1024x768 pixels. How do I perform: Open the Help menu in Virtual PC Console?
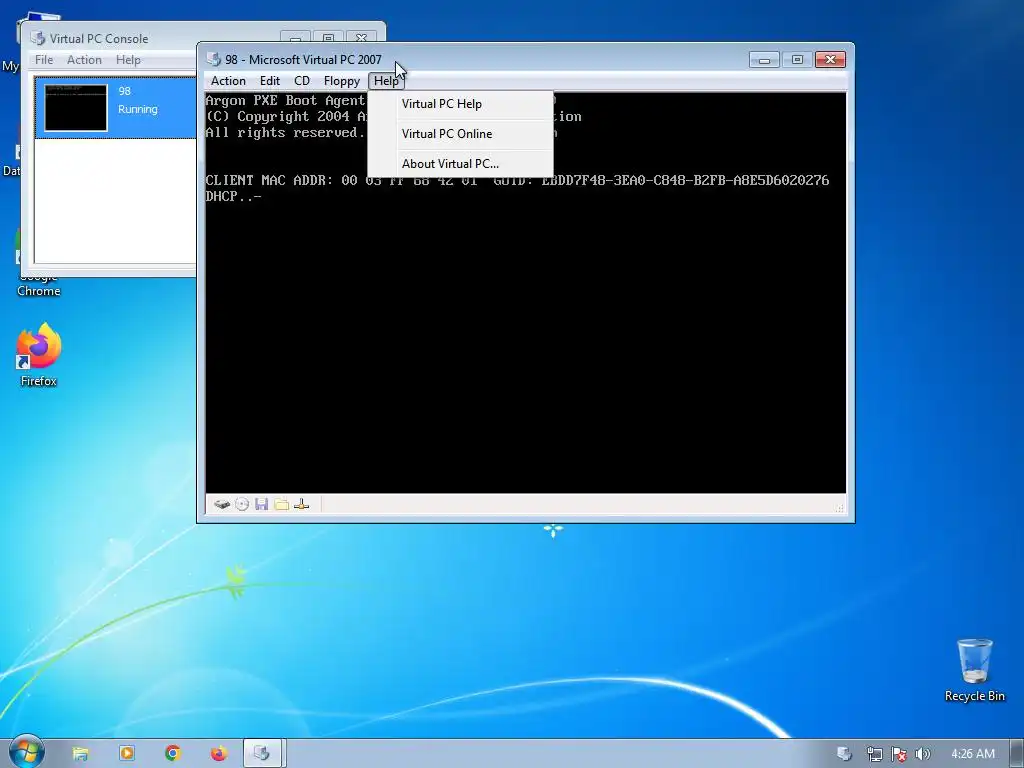coord(128,59)
